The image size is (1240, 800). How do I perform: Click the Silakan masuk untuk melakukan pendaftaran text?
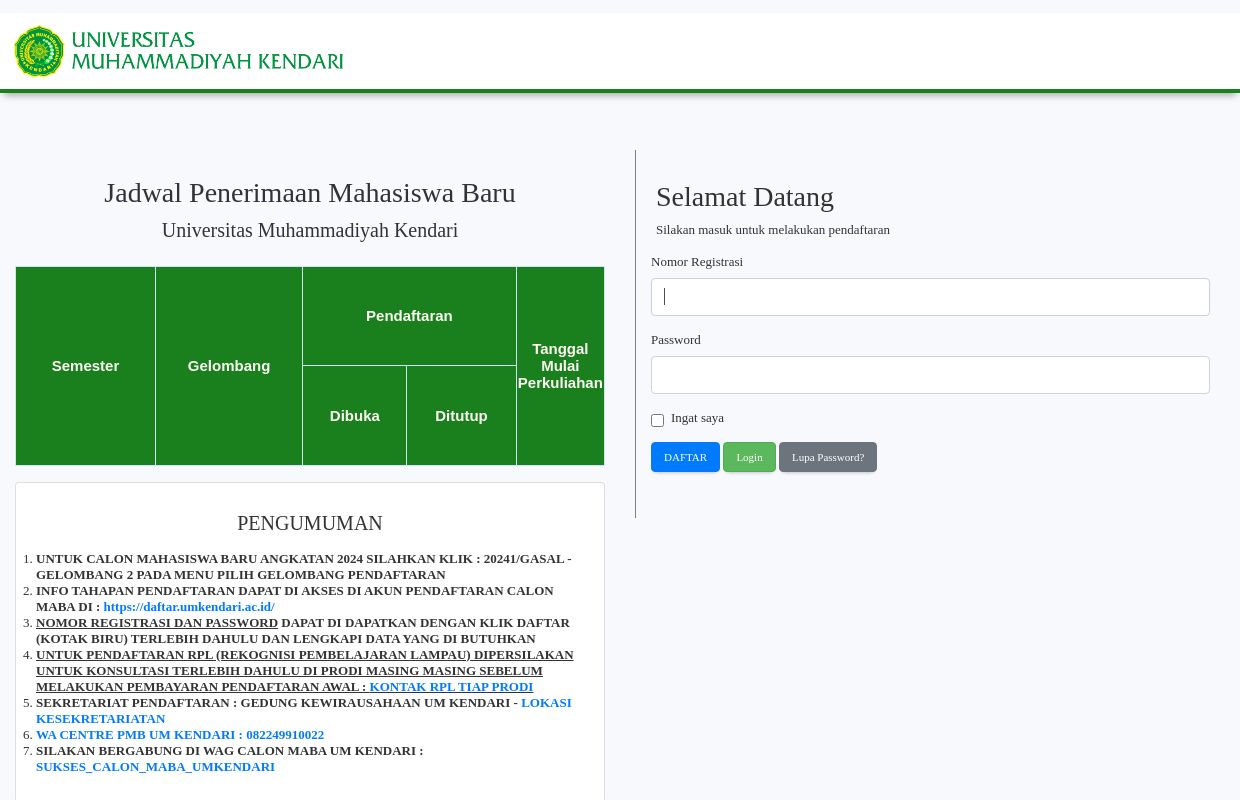(x=773, y=230)
